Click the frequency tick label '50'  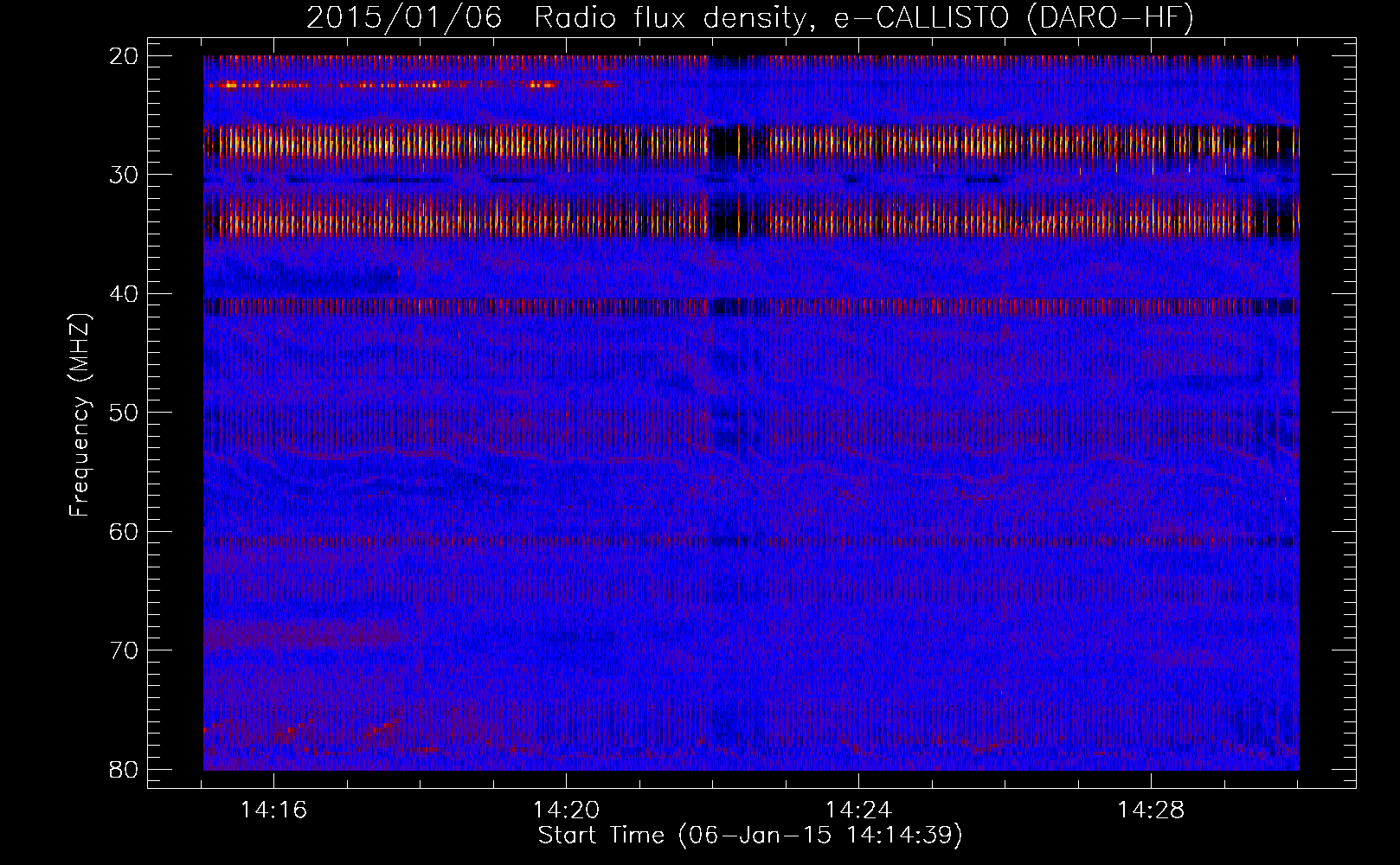(125, 413)
